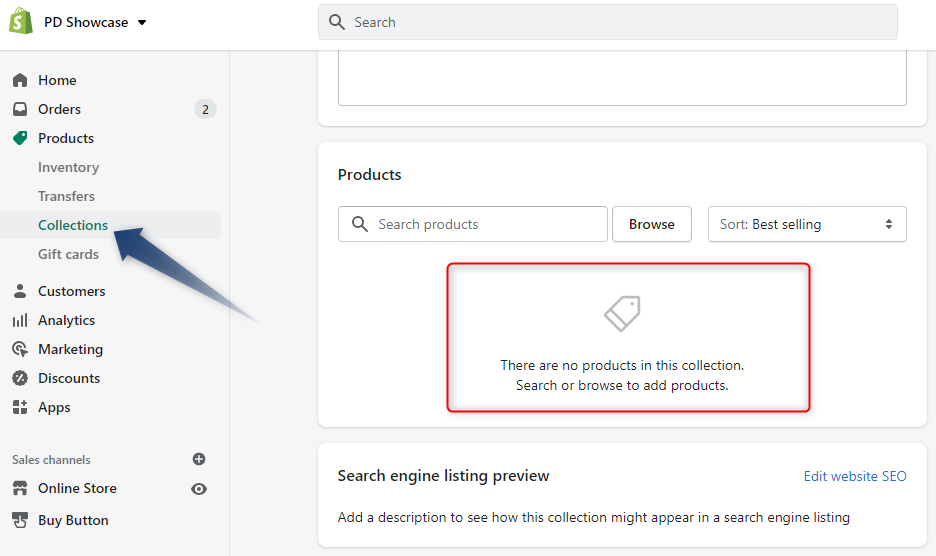This screenshot has width=936, height=556.
Task: Click the Customers person icon
Action: [x=20, y=291]
